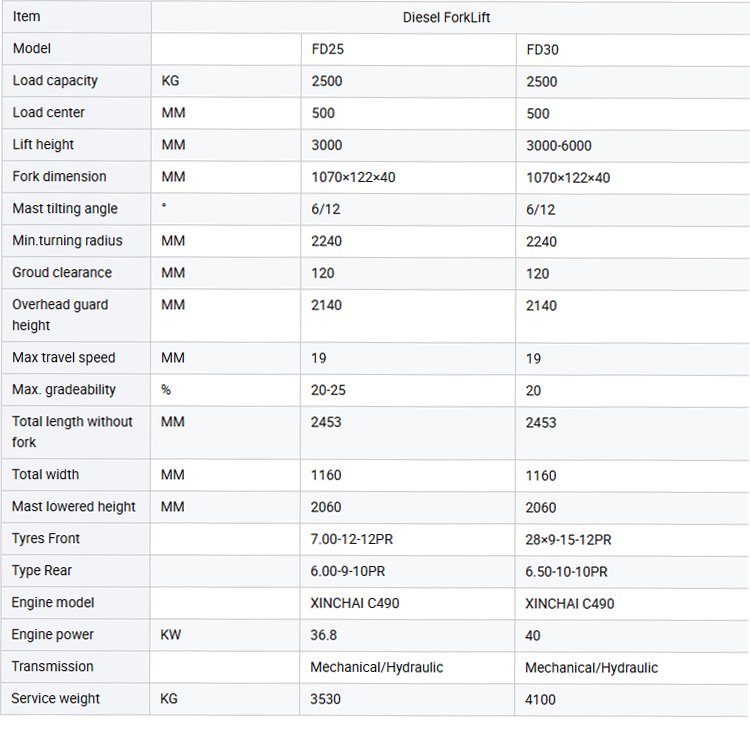Click the 20-25 gradeability value
The width and height of the screenshot is (750, 750).
click(329, 390)
